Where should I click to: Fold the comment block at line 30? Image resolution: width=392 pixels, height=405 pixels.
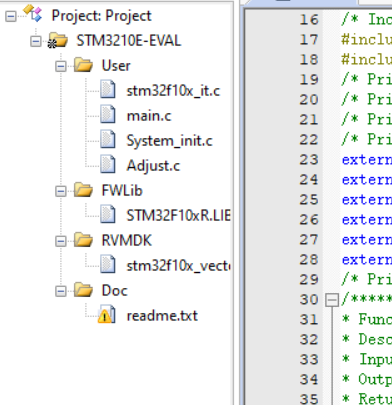pyautogui.click(x=332, y=300)
